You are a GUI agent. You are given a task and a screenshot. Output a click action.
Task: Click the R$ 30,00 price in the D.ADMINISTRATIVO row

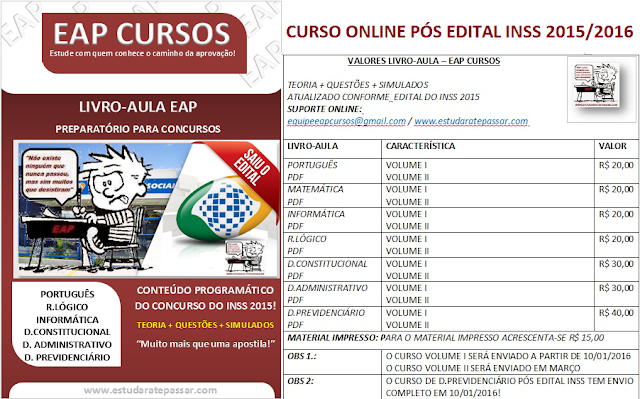pyautogui.click(x=616, y=288)
